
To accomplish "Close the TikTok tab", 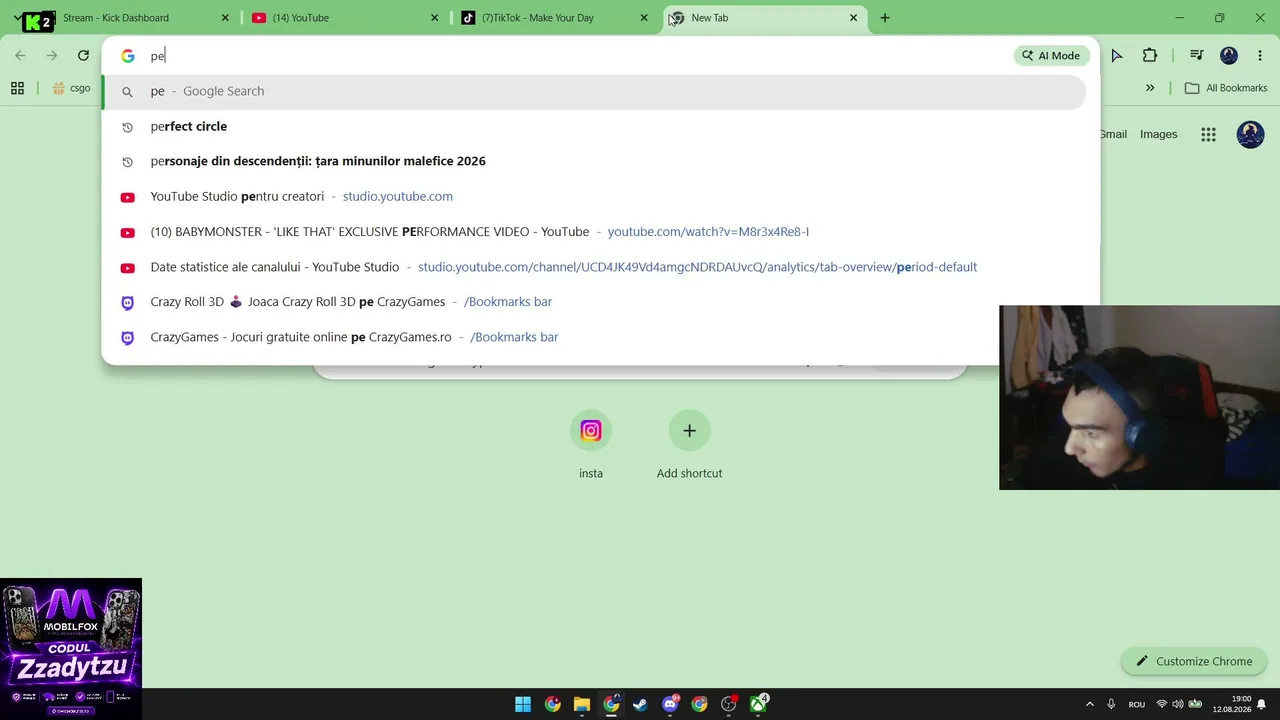I will (x=644, y=18).
